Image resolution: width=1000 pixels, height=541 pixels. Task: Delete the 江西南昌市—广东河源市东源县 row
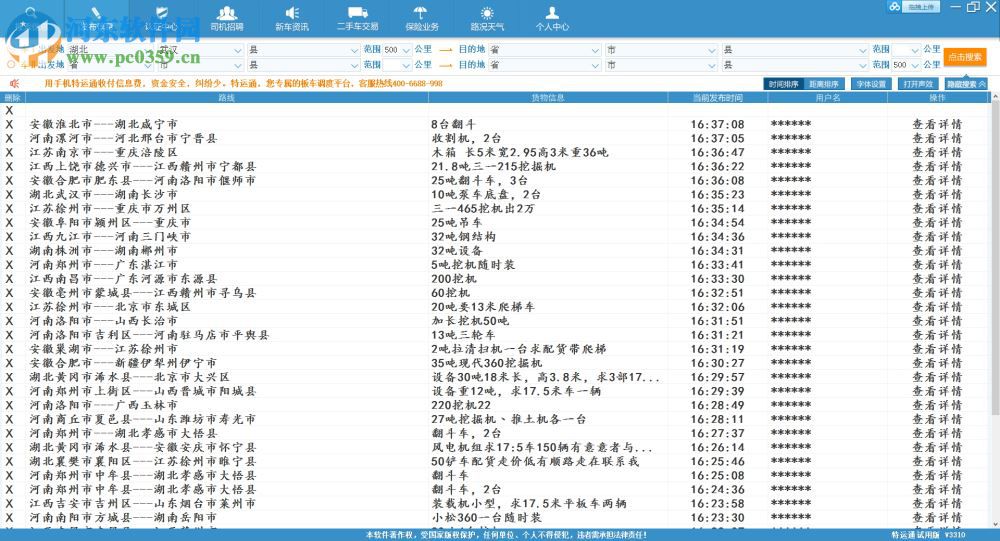(9, 279)
